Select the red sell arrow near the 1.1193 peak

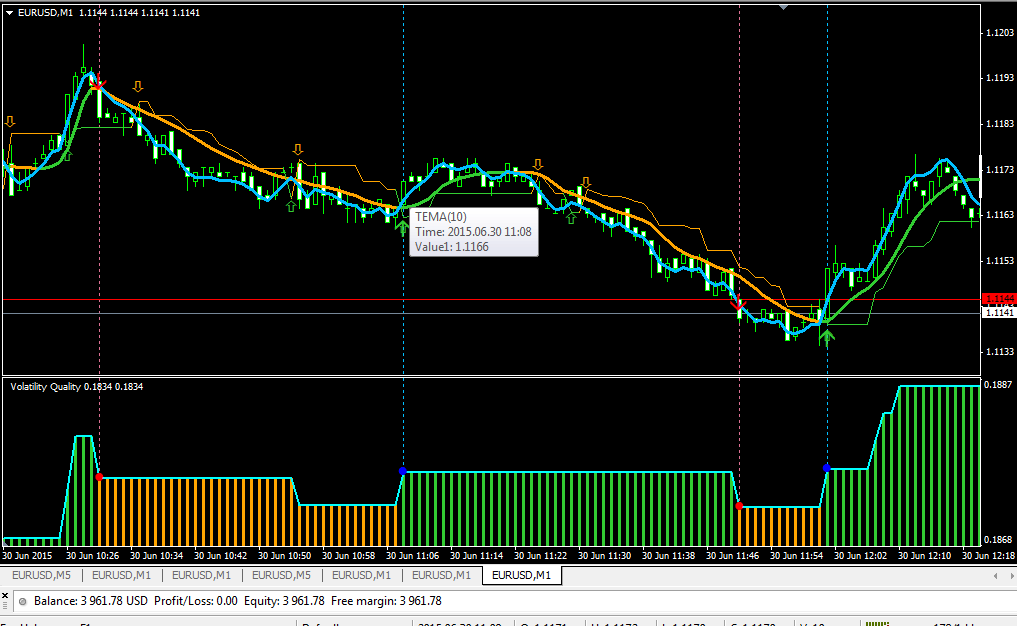[97, 84]
